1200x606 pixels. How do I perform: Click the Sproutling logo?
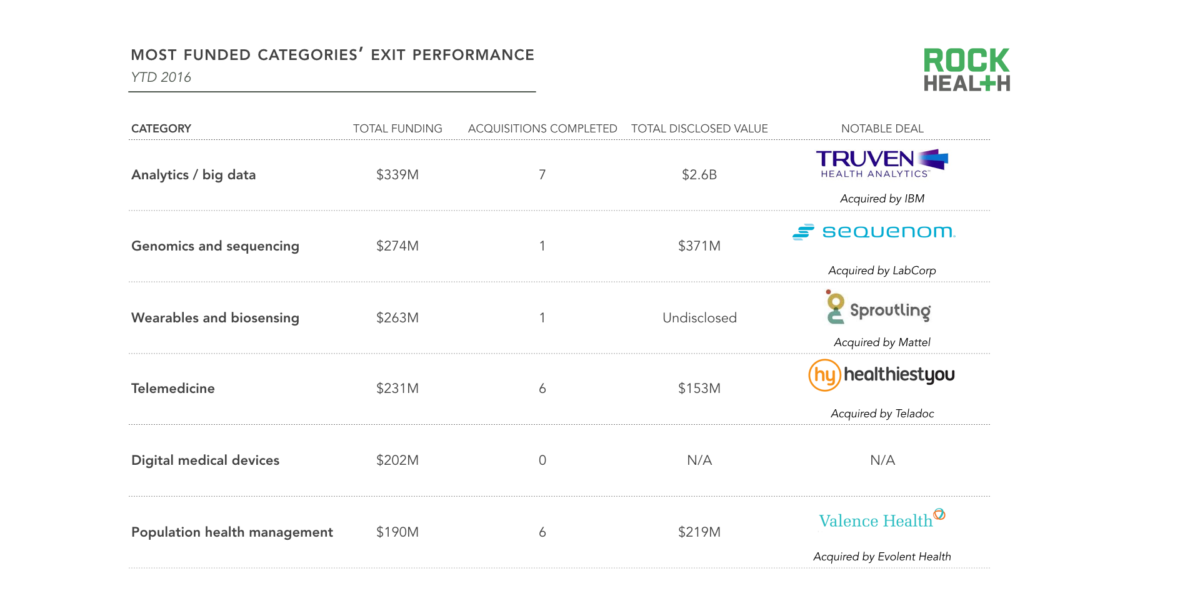pyautogui.click(x=878, y=308)
